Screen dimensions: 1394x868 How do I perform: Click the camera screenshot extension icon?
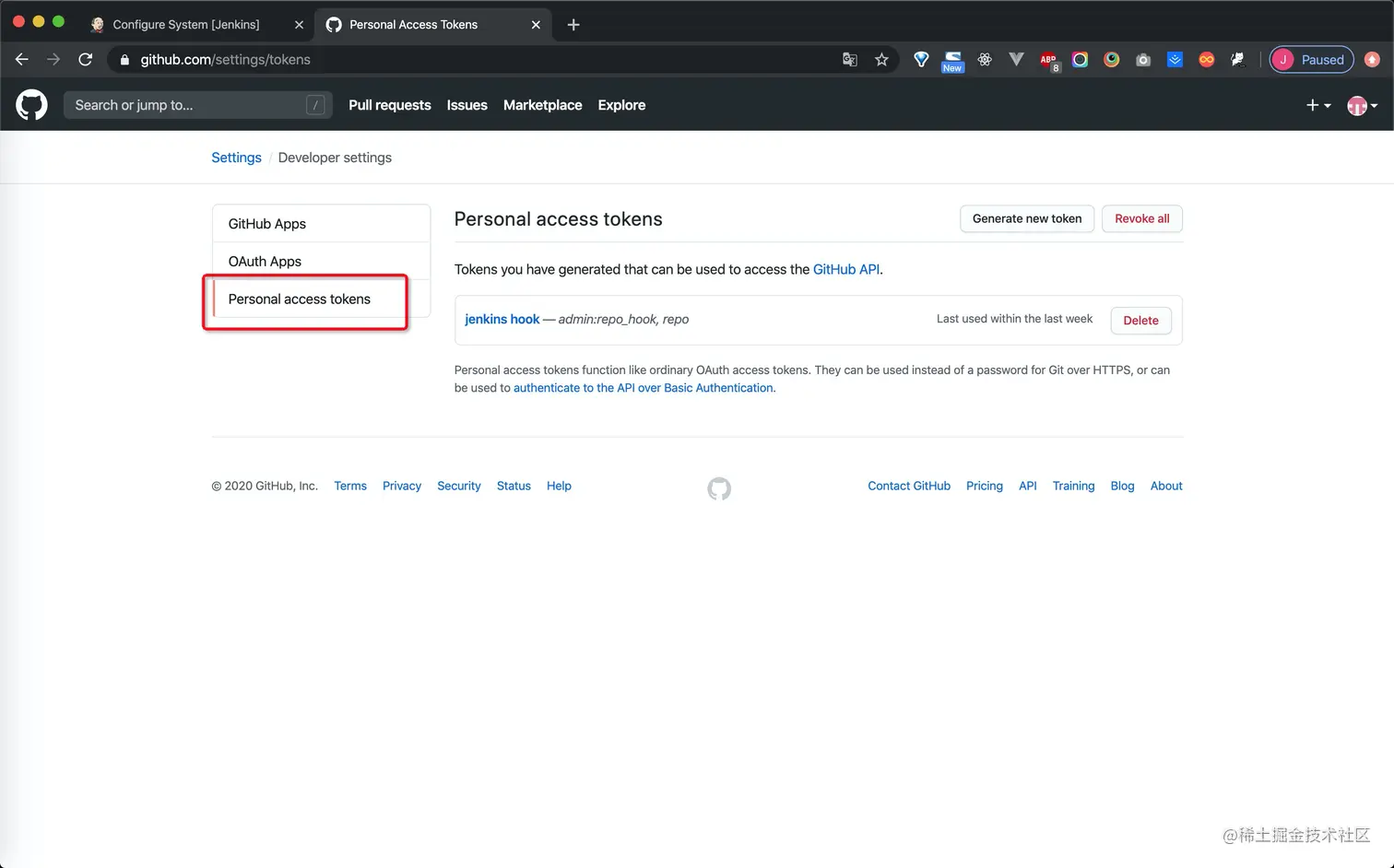(1143, 60)
